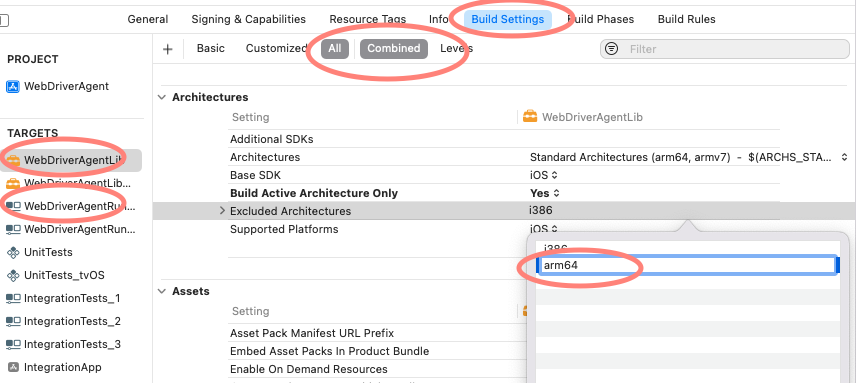This screenshot has height=383, width=856.
Task: Click the WebDriverAgent project blueprint icon
Action: click(x=13, y=86)
